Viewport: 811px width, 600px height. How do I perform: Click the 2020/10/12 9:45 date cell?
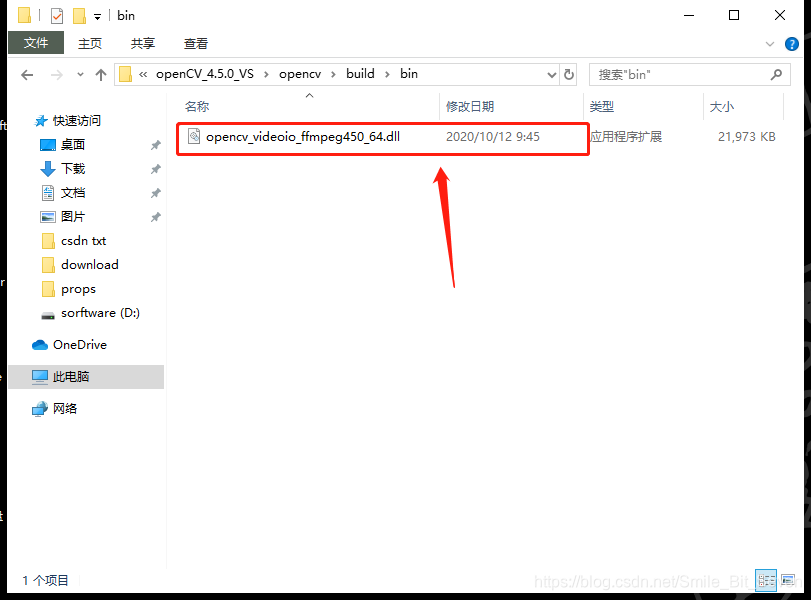click(493, 137)
